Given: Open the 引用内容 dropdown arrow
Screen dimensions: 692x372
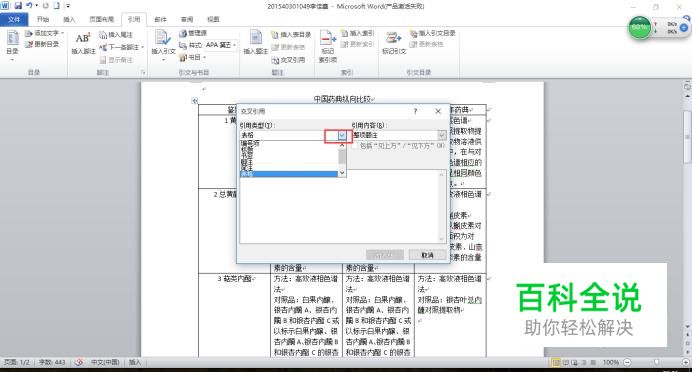Looking at the screenshot, I should 441,135.
